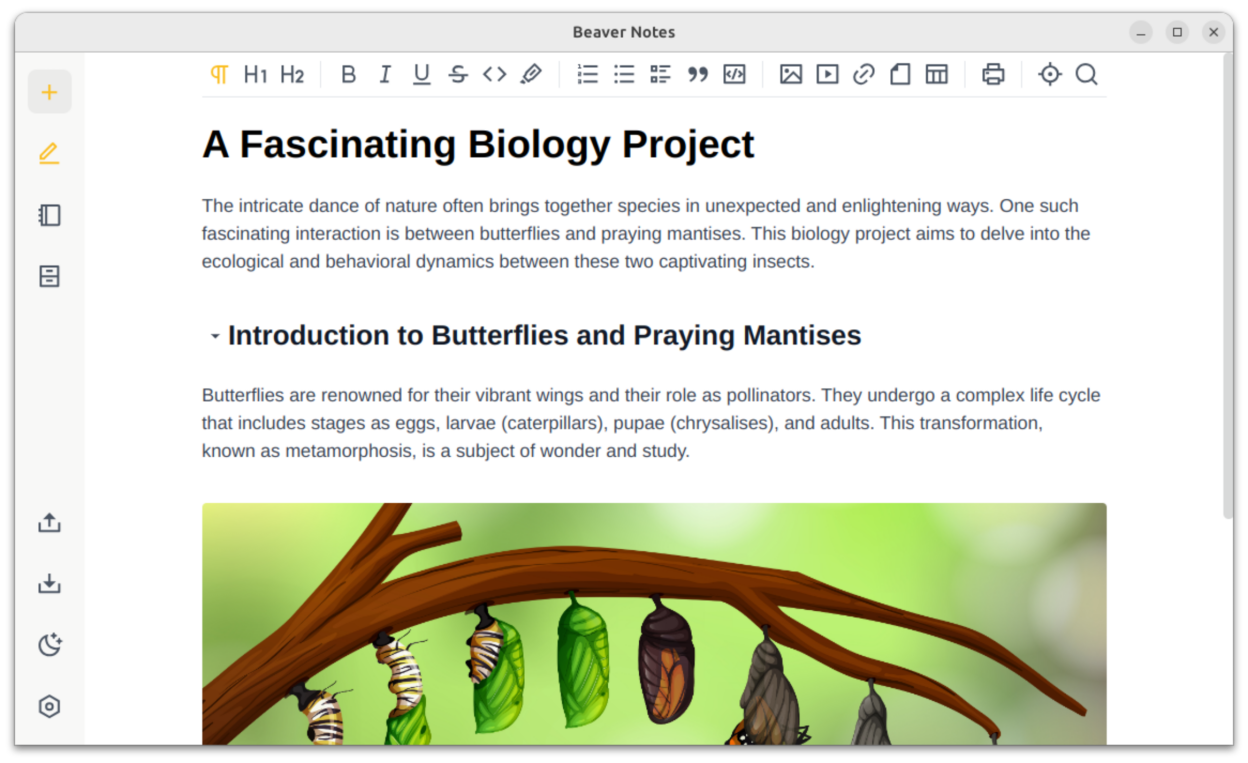Toggle inline code formatting
The image size is (1248, 763).
click(494, 74)
